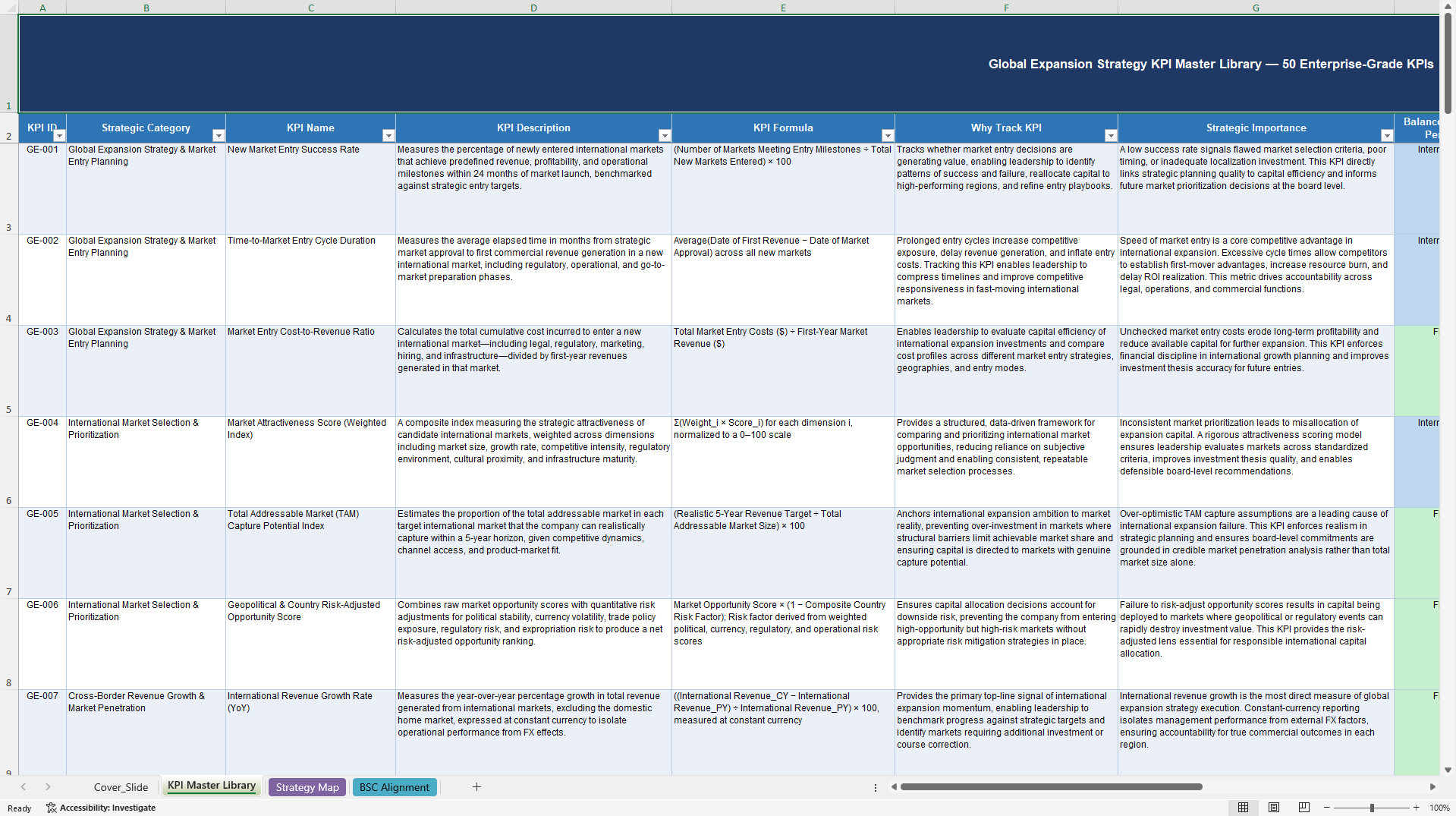Open the Strategic Importance filter dropdown
This screenshot has width=1456, height=816.
coord(1387,136)
